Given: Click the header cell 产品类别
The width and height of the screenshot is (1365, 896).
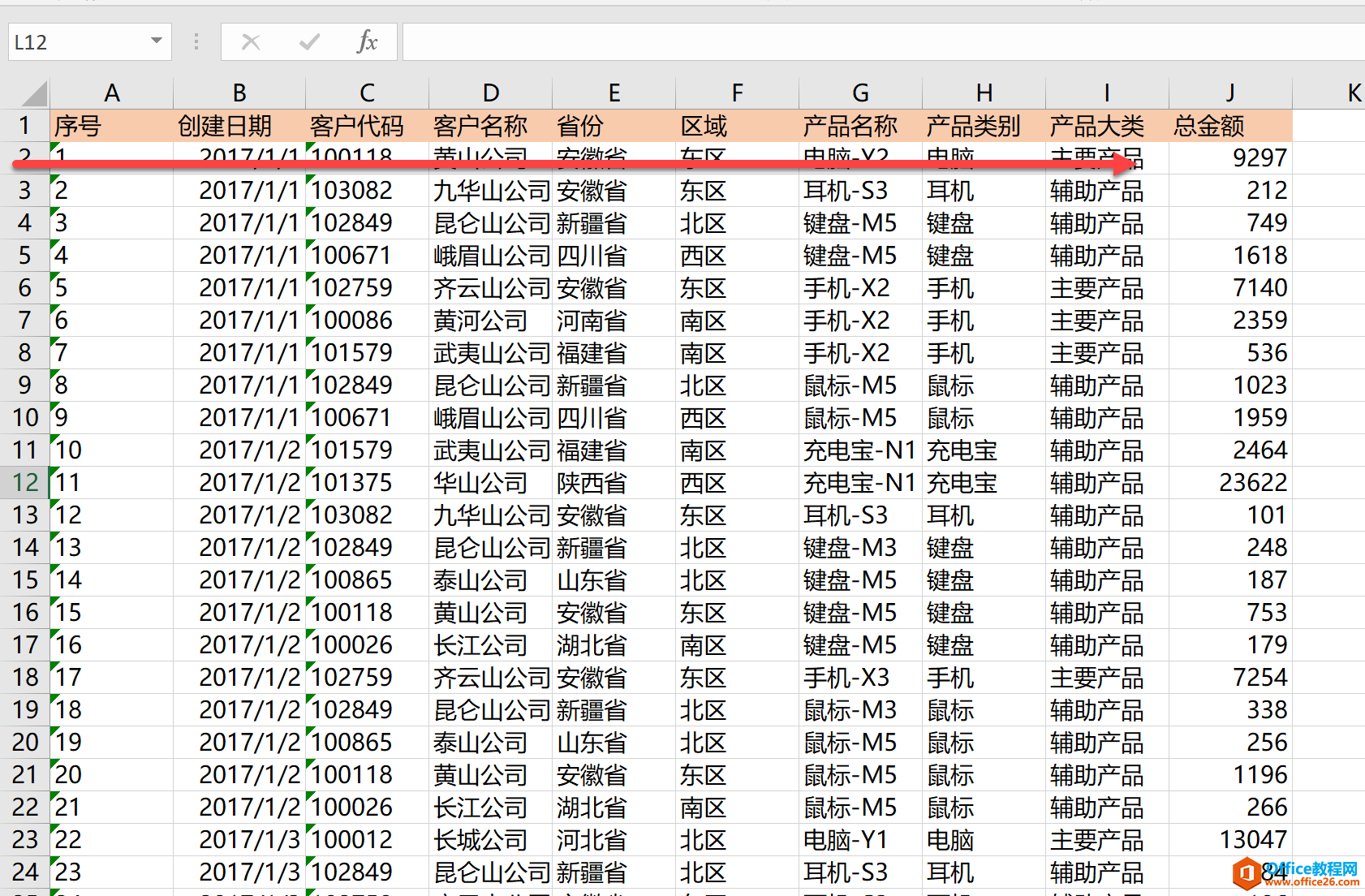Looking at the screenshot, I should [984, 126].
